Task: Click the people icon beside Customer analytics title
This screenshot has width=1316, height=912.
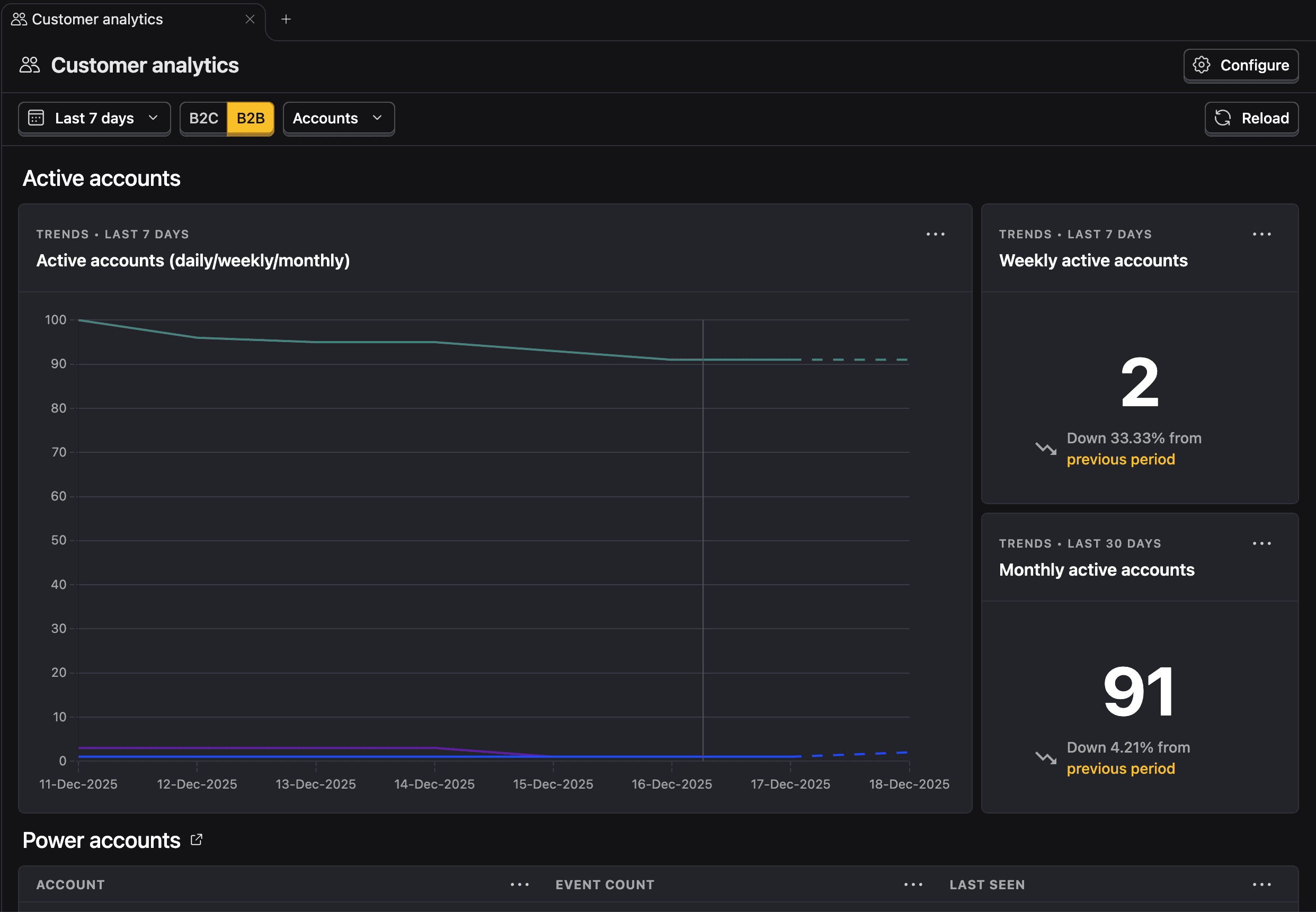Action: tap(29, 65)
